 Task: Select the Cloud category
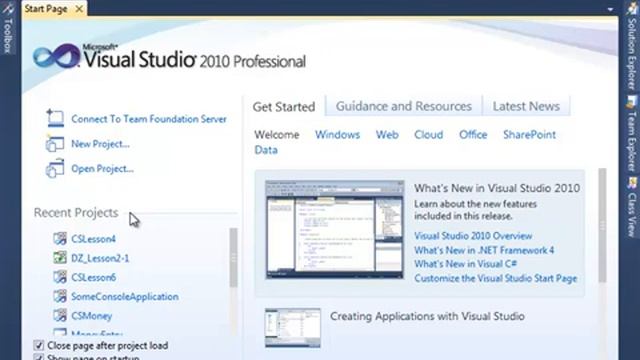click(429, 135)
